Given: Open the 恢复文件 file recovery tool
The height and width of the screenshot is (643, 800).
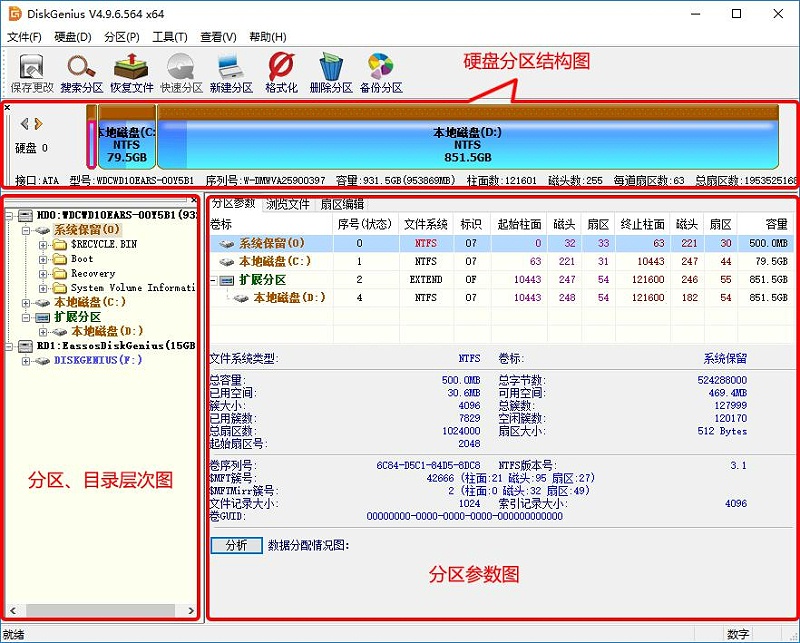Looking at the screenshot, I should click(x=129, y=68).
